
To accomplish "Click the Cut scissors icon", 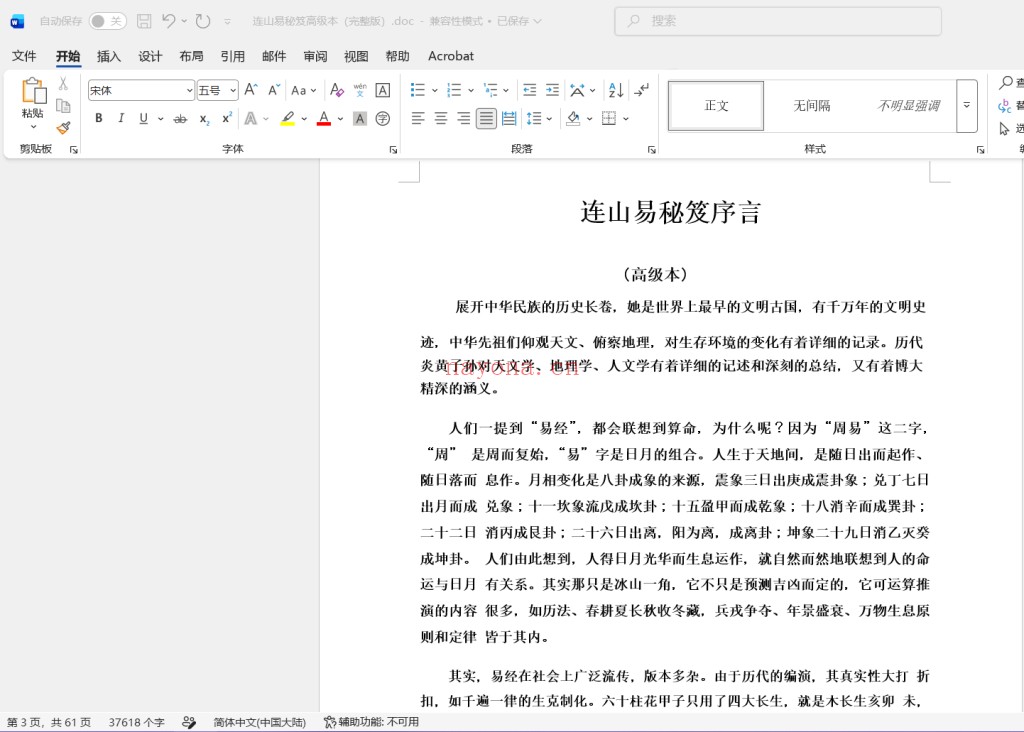I will tap(63, 84).
